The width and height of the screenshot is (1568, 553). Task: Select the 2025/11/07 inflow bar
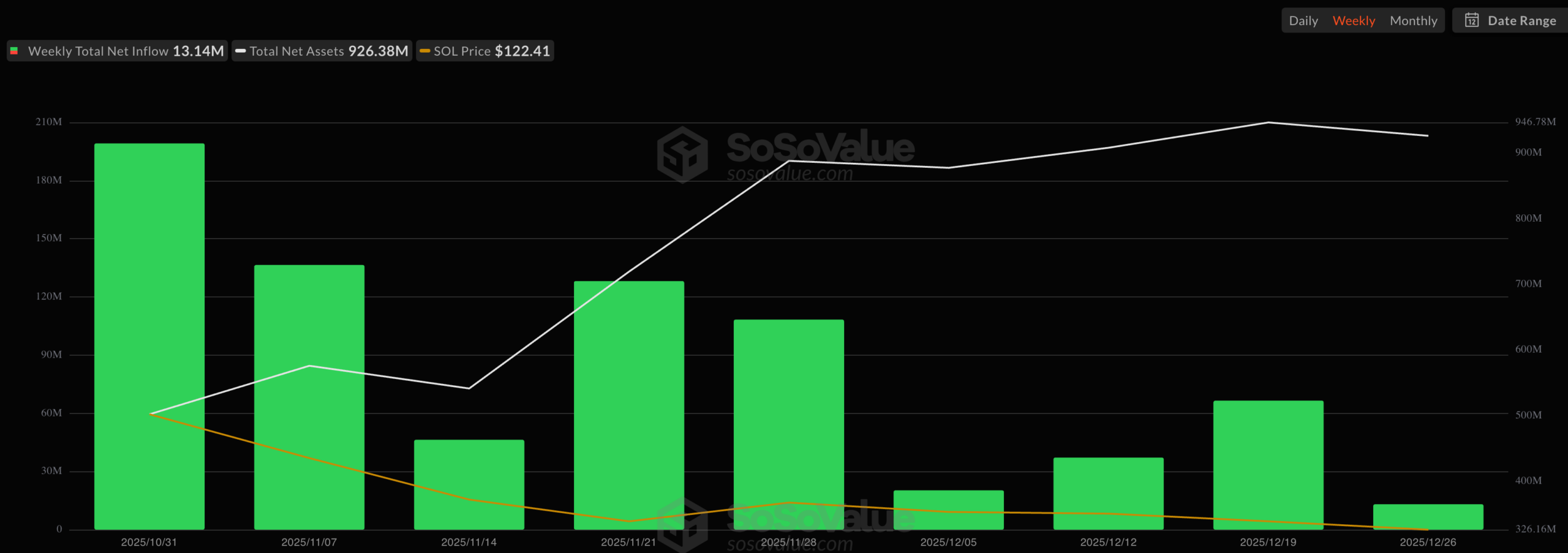(x=309, y=397)
